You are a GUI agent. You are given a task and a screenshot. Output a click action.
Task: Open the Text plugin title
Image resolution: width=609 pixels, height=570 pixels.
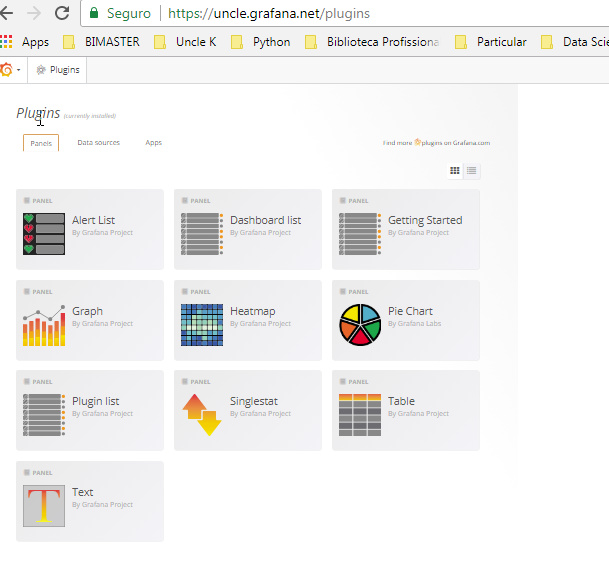(x=82, y=492)
